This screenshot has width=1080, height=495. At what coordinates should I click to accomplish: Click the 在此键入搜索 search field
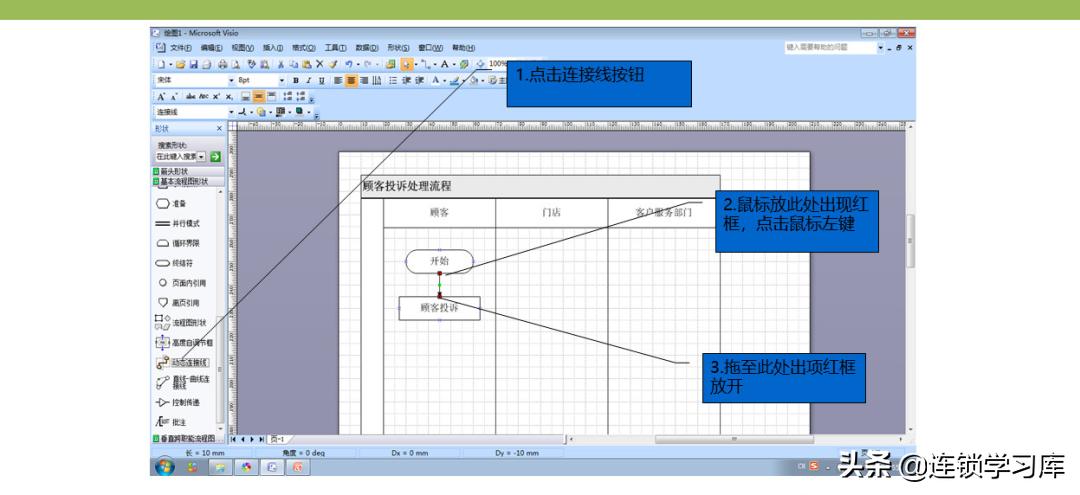click(x=178, y=157)
